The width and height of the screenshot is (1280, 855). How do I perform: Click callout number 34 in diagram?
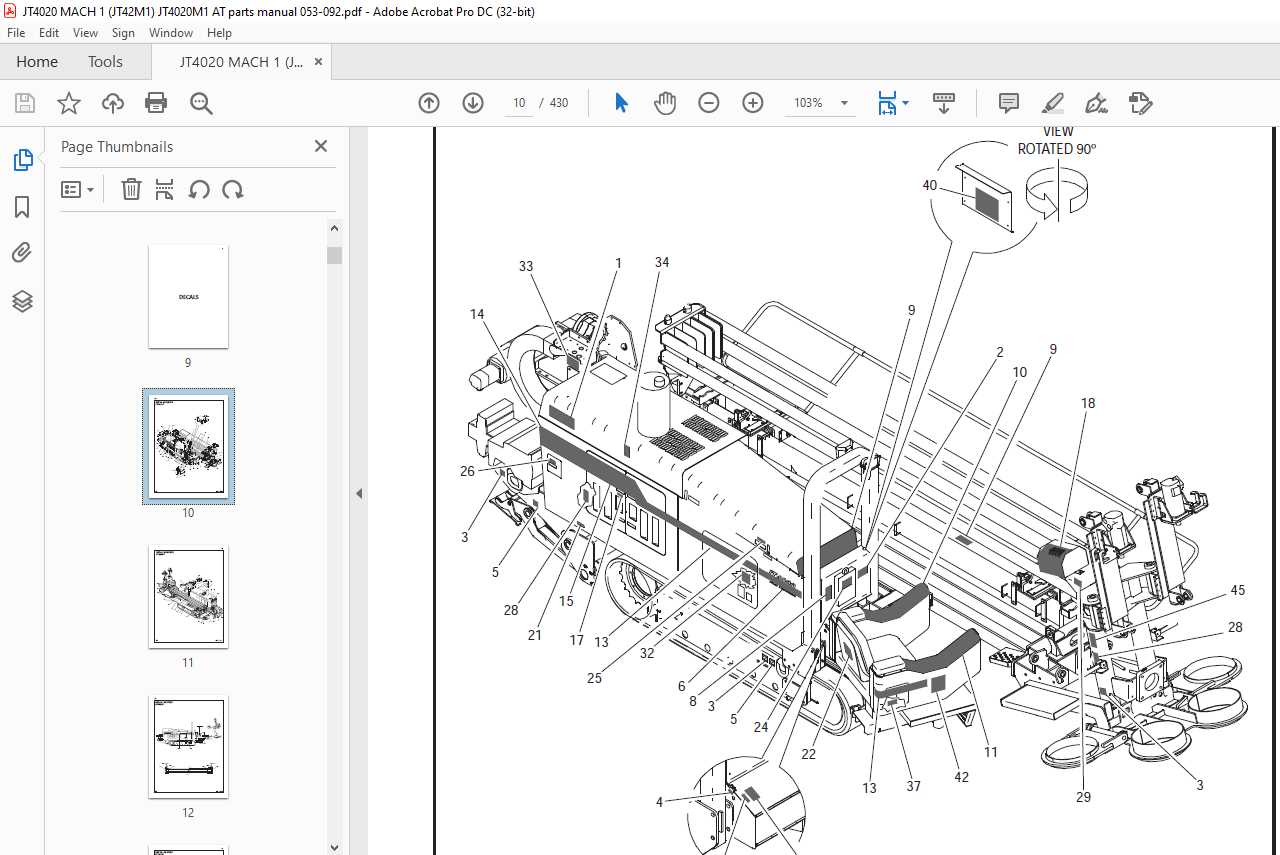point(661,262)
